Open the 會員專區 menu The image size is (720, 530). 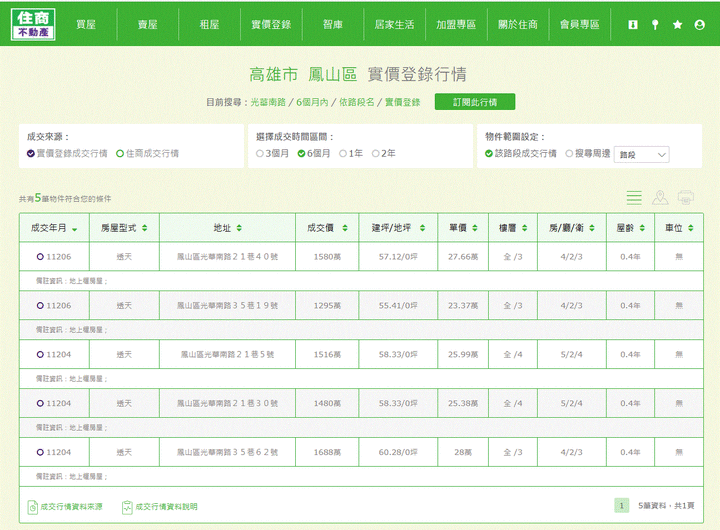pos(579,25)
